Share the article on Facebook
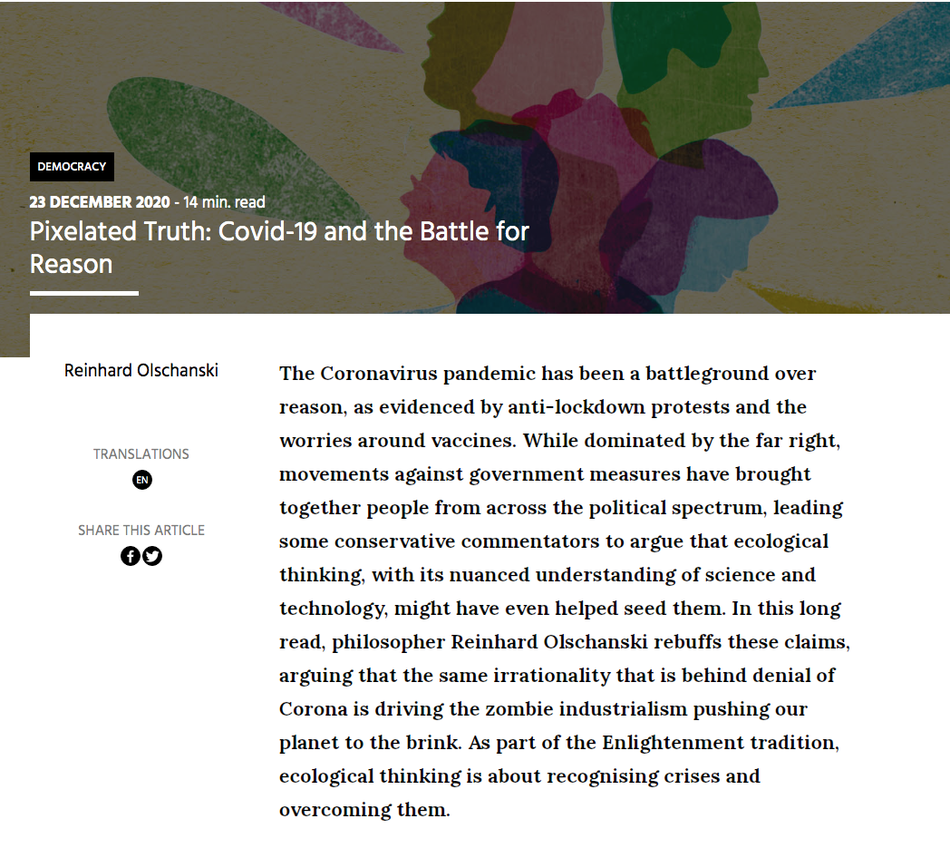 130,555
